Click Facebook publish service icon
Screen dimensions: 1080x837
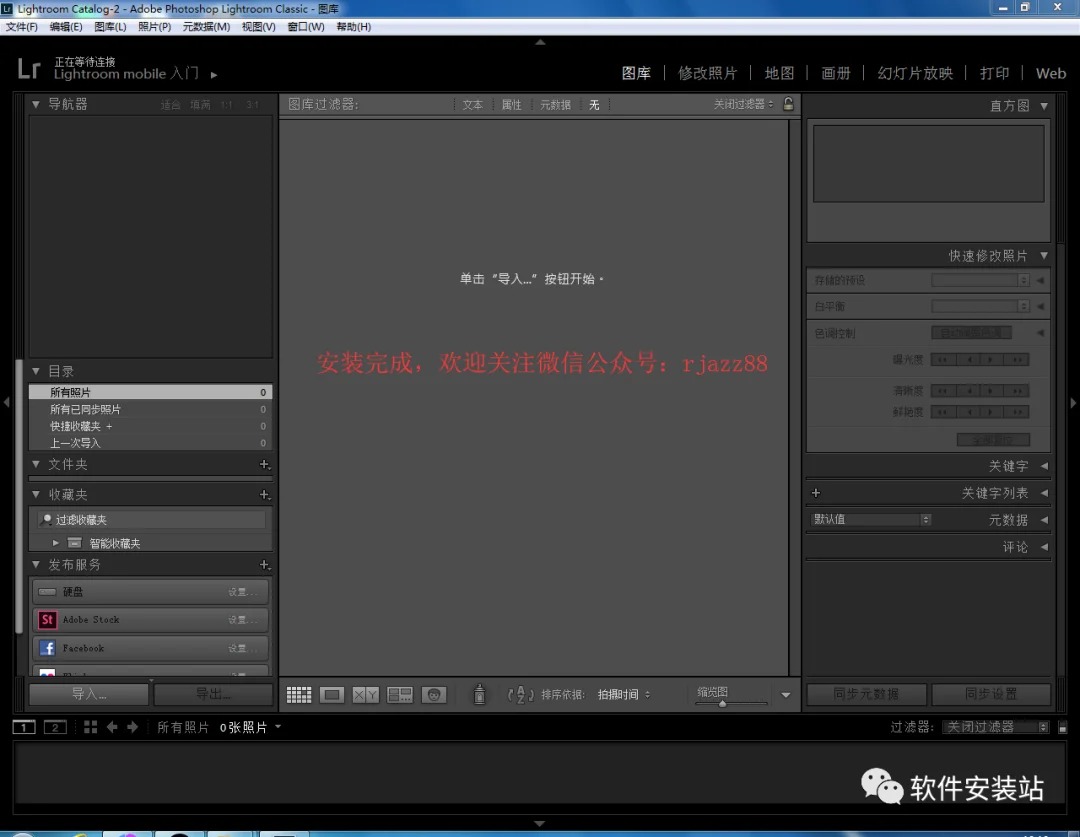pyautogui.click(x=48, y=648)
